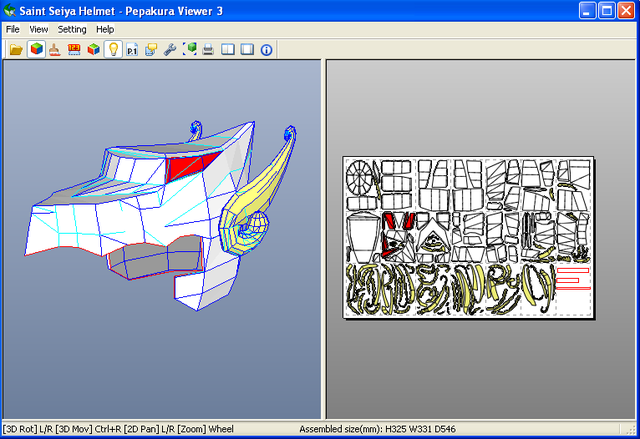Open the View menu
This screenshot has width=640, height=439.
39,29
